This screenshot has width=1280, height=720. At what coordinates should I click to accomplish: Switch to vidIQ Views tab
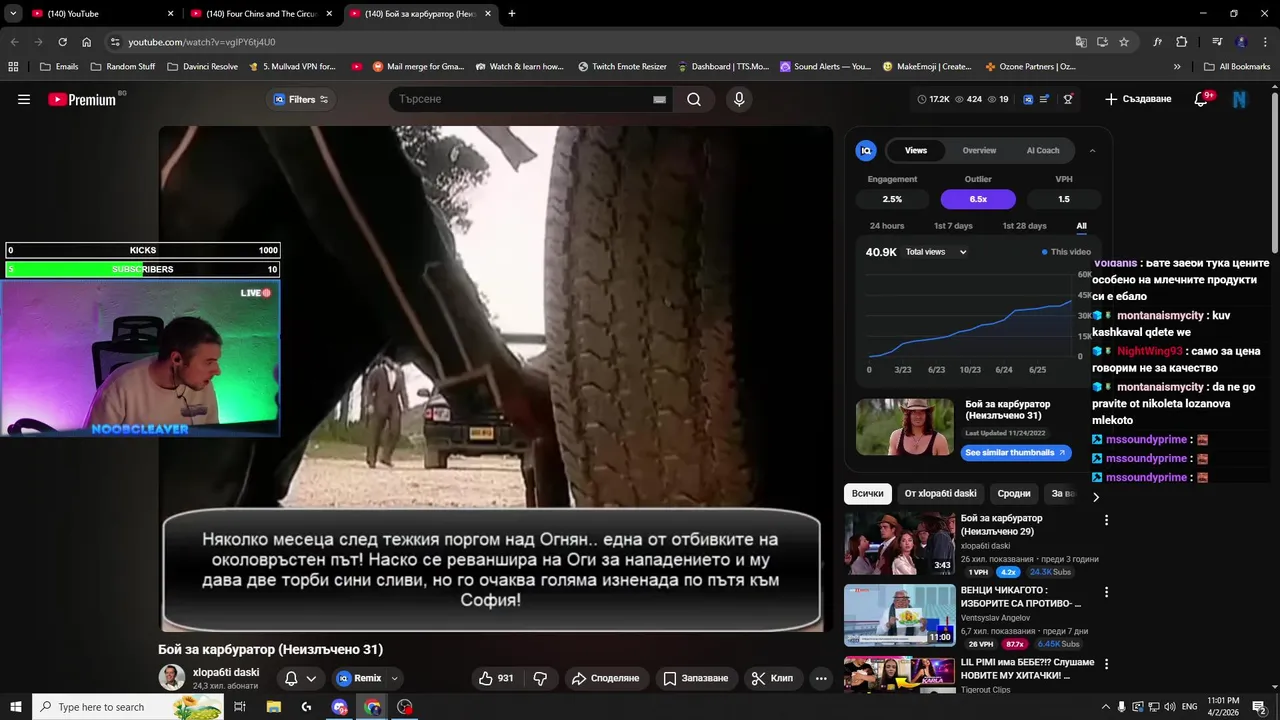pyautogui.click(x=916, y=150)
